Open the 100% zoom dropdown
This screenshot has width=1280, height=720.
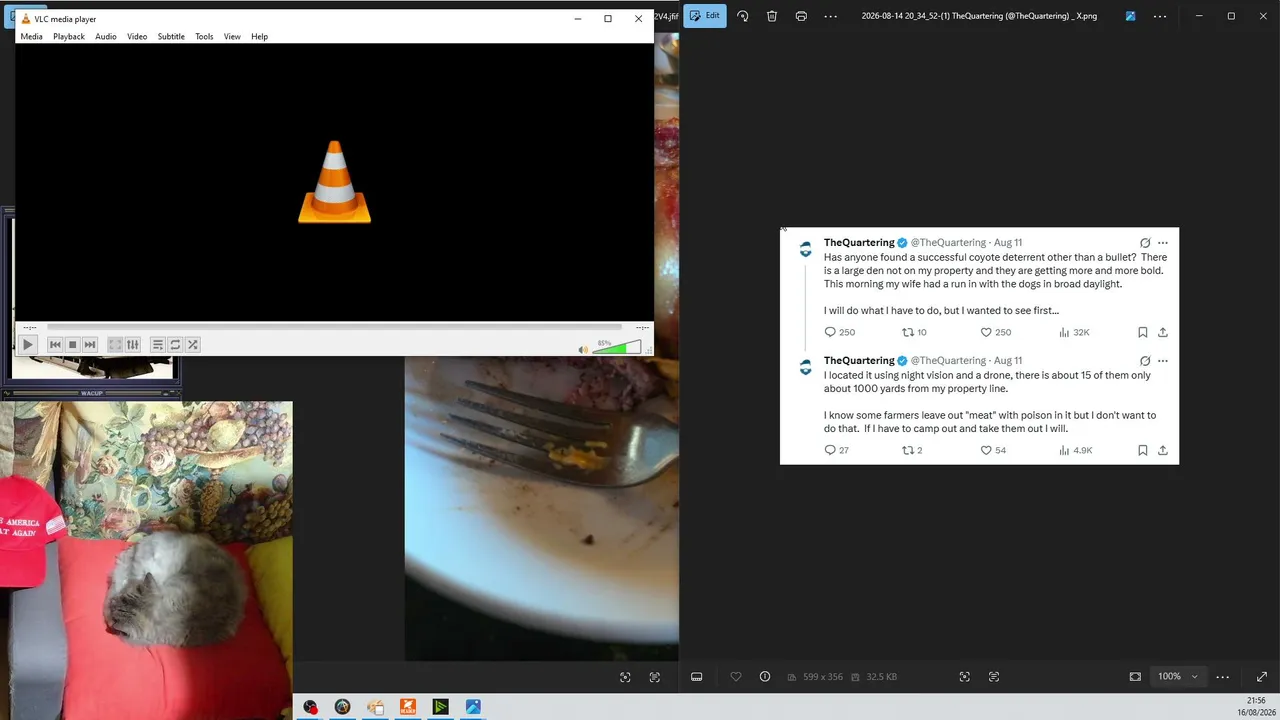coord(1178,677)
